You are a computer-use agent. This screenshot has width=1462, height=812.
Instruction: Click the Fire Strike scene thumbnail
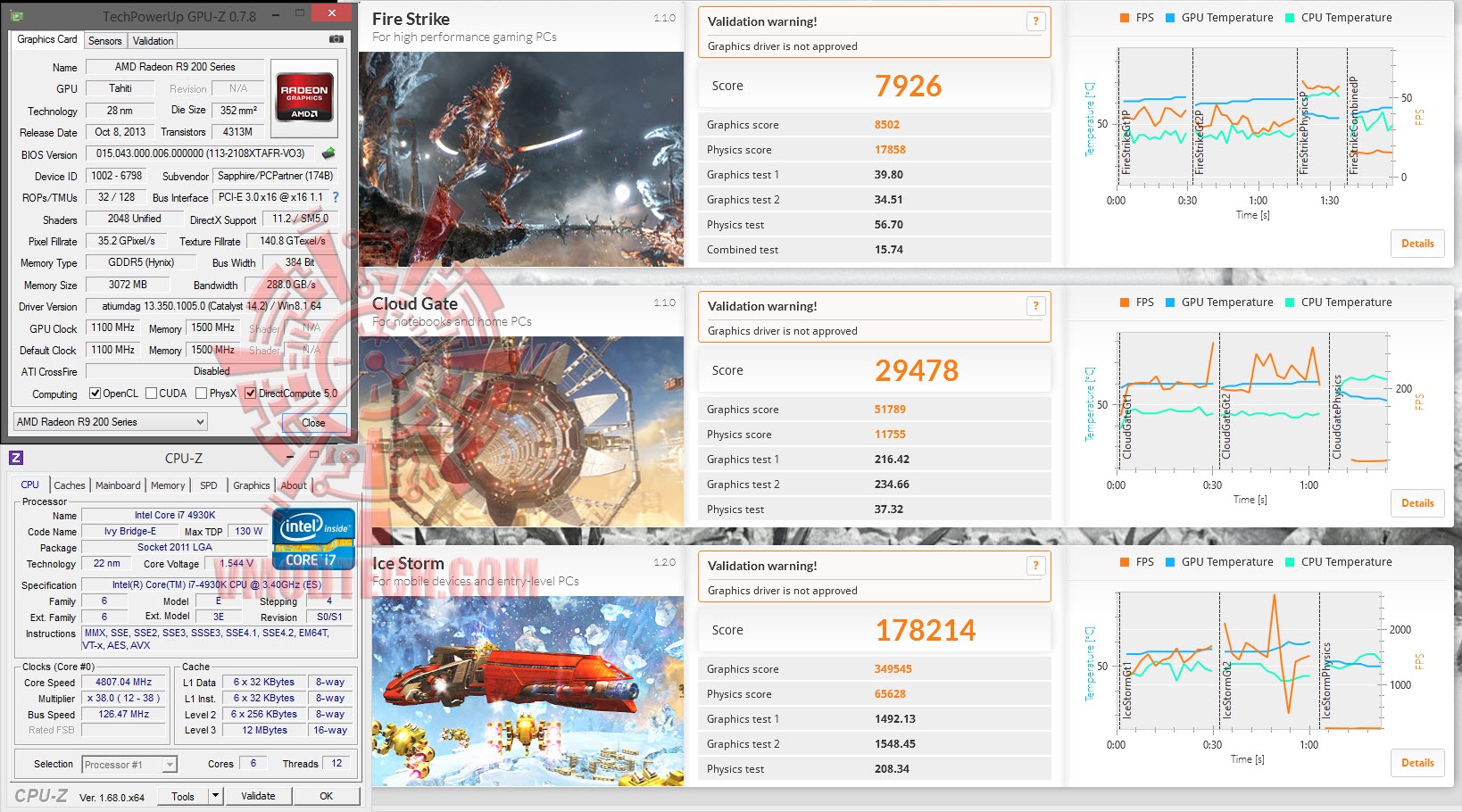(x=521, y=159)
